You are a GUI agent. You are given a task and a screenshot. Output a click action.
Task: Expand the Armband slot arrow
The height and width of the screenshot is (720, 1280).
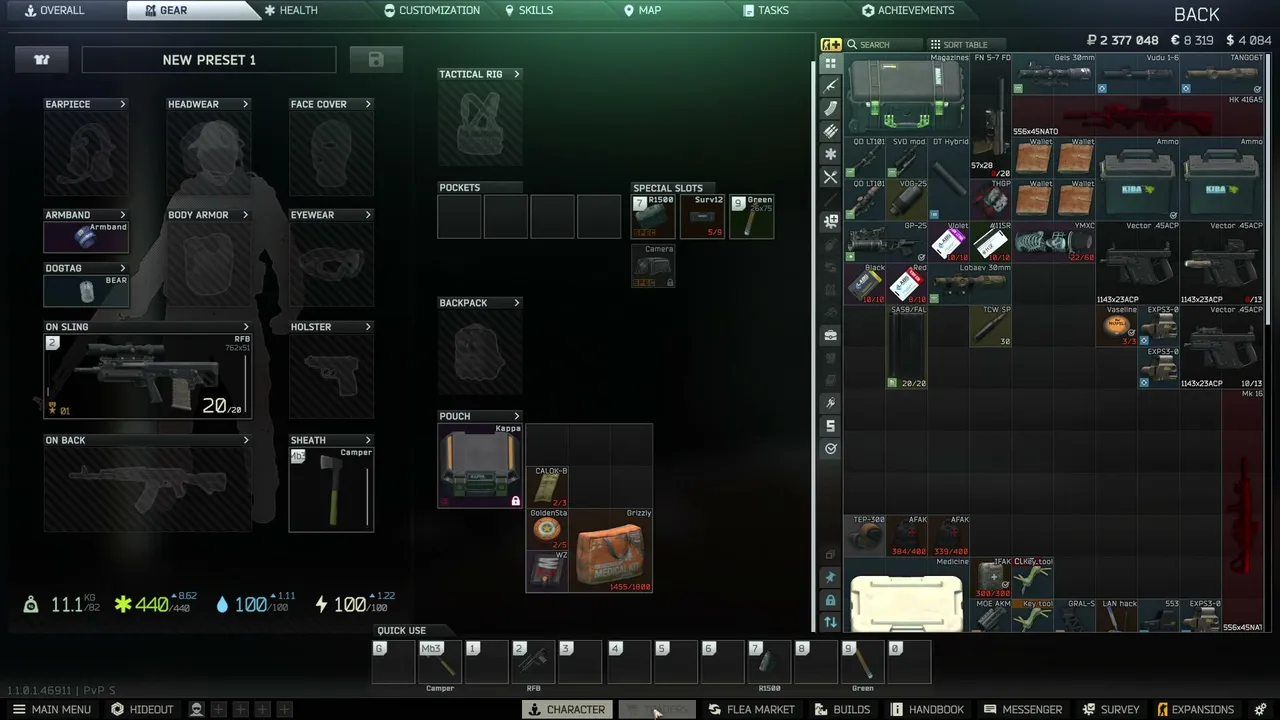click(x=123, y=215)
